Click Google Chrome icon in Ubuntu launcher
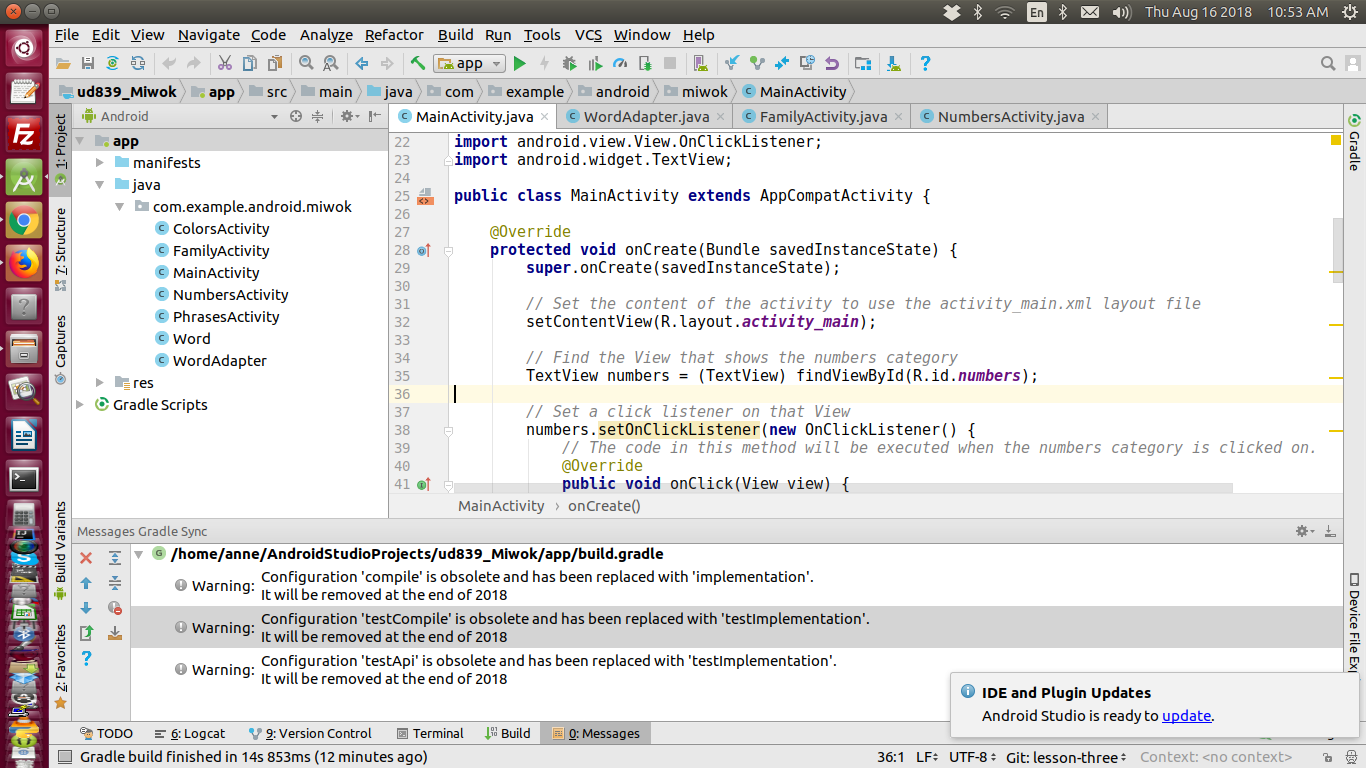Screen dimensions: 1366x768 24,221
